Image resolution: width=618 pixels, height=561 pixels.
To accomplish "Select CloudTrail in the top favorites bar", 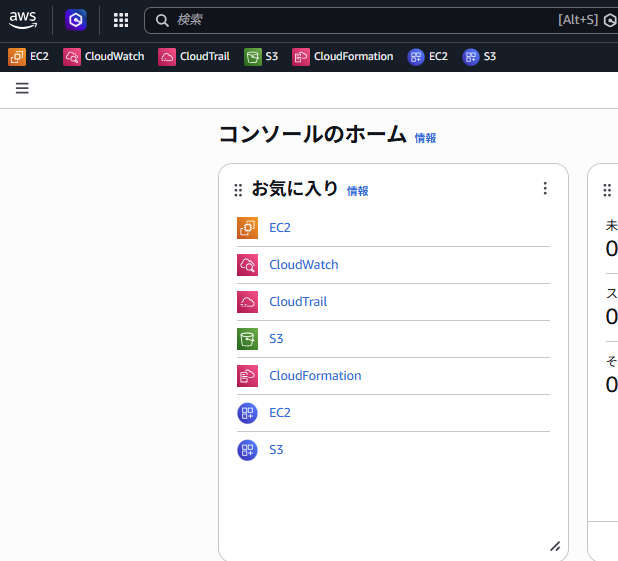I will point(194,57).
